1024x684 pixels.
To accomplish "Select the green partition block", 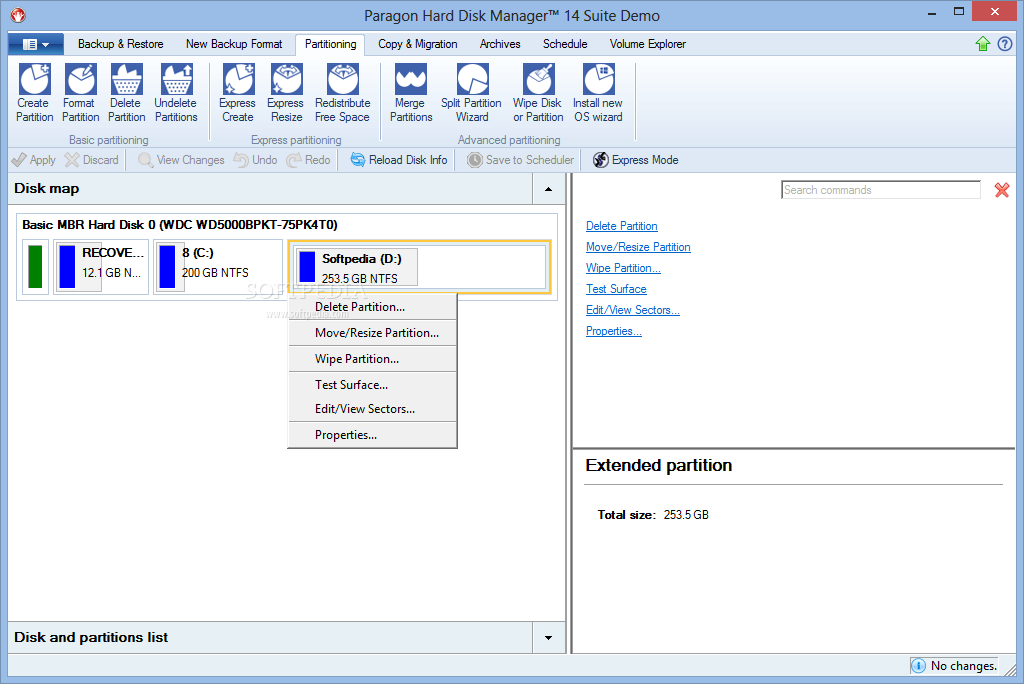I will [x=35, y=267].
